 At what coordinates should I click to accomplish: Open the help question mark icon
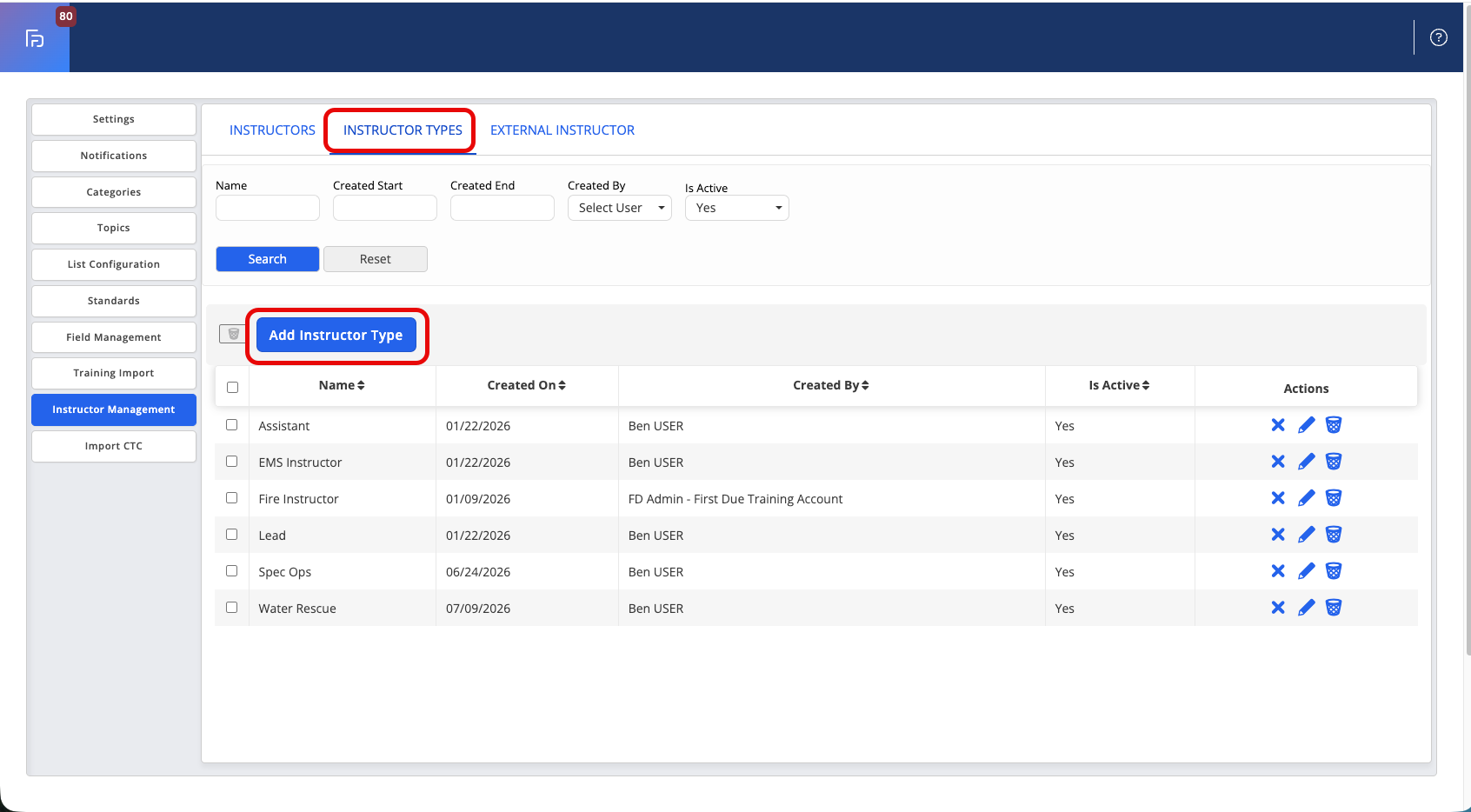(1439, 37)
